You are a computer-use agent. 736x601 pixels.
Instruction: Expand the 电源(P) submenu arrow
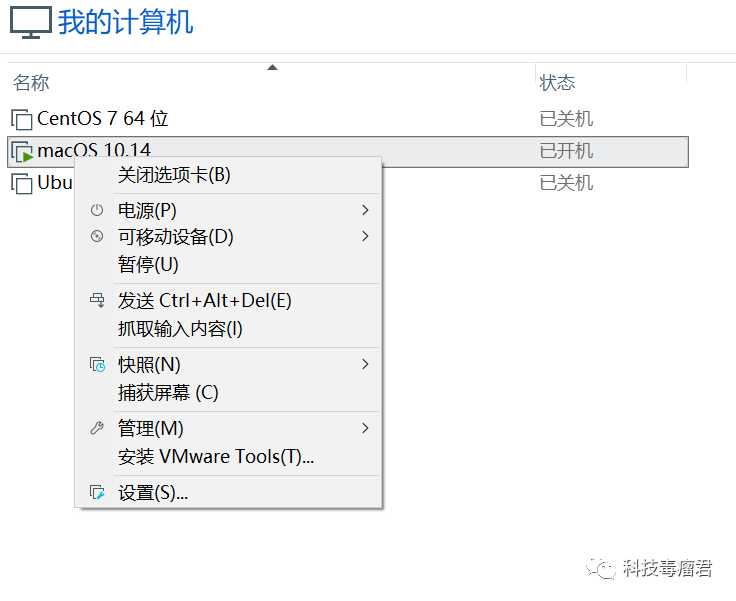[x=365, y=210]
